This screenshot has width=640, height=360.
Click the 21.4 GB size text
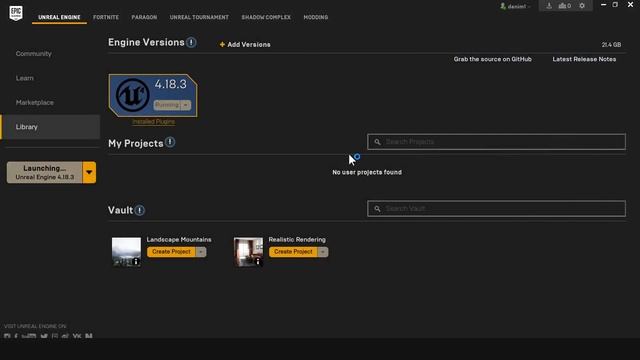pos(611,44)
